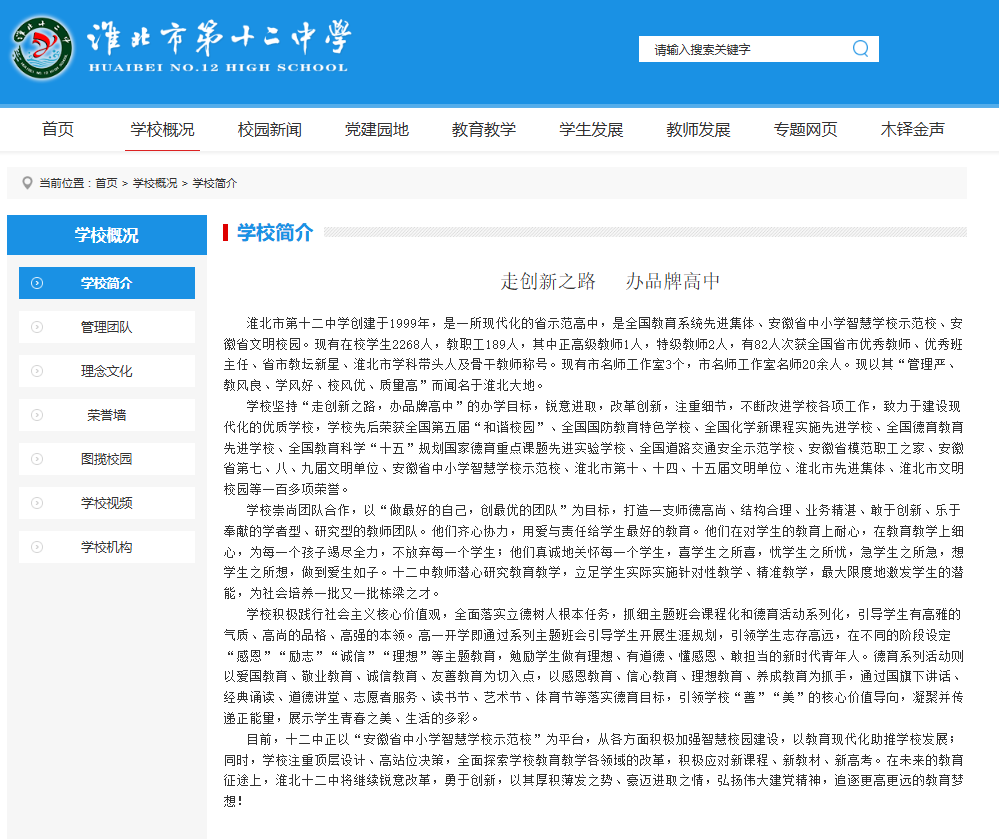Click the 淮北市第十二中学 header title
The image size is (999, 839).
click(219, 37)
